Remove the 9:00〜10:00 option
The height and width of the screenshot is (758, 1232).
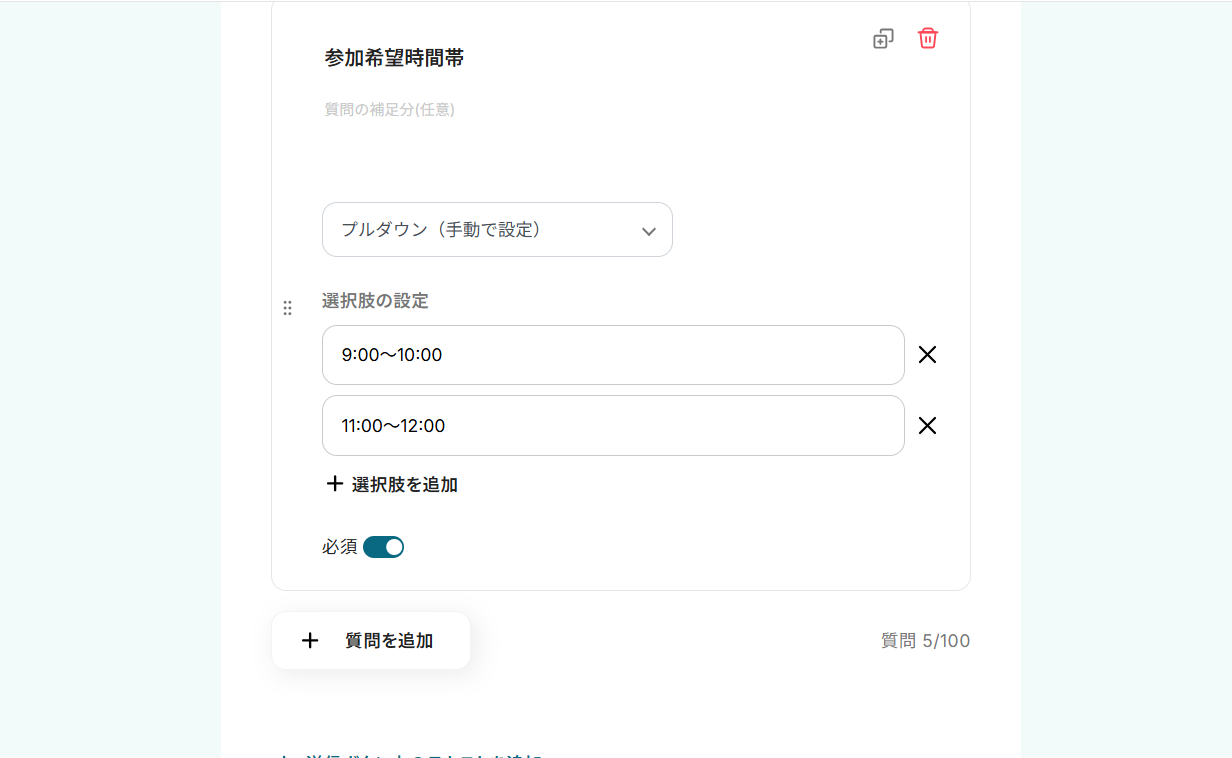coord(927,355)
